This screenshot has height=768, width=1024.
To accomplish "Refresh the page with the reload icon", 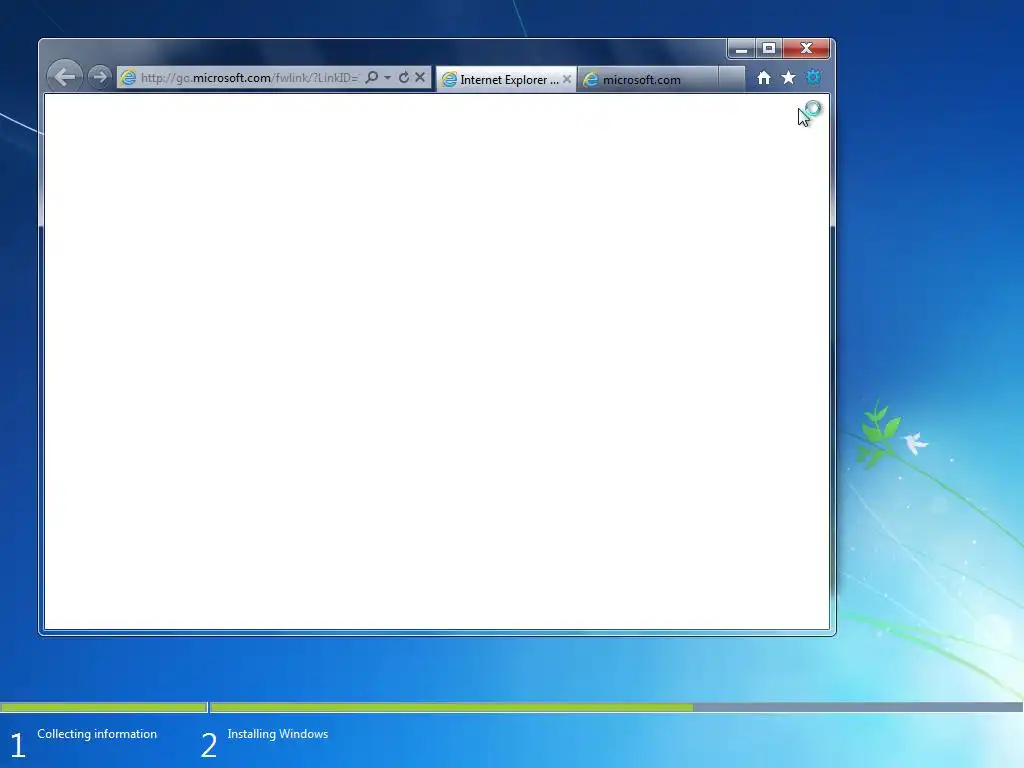I will pos(404,77).
